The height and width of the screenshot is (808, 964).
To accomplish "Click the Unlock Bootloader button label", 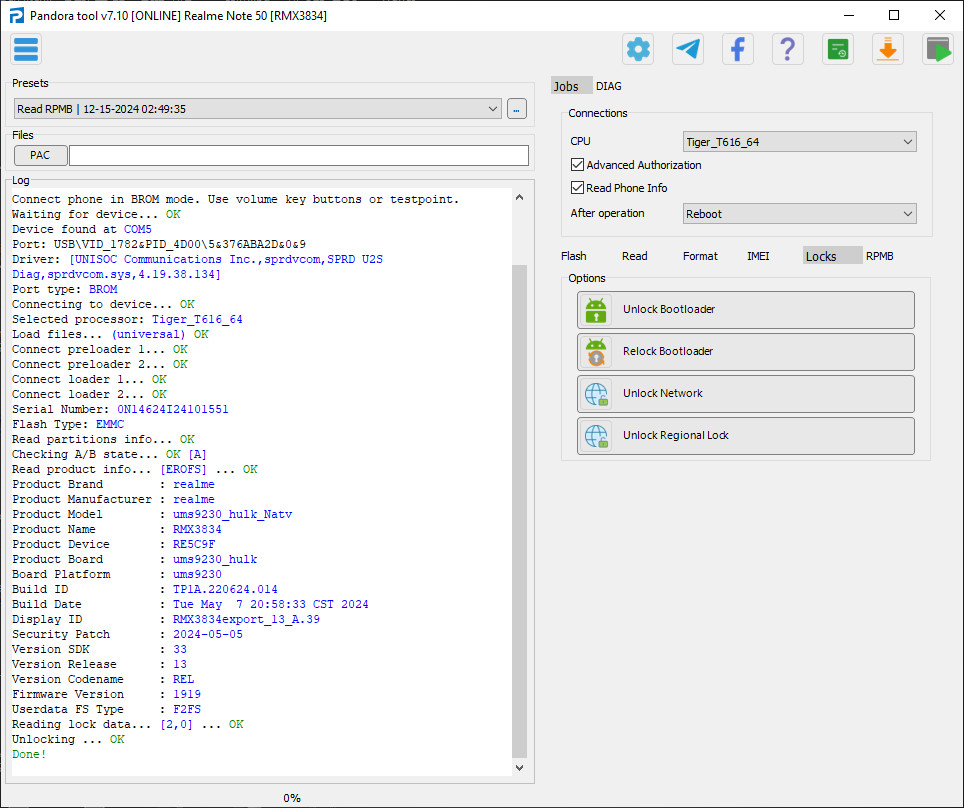I will point(669,309).
